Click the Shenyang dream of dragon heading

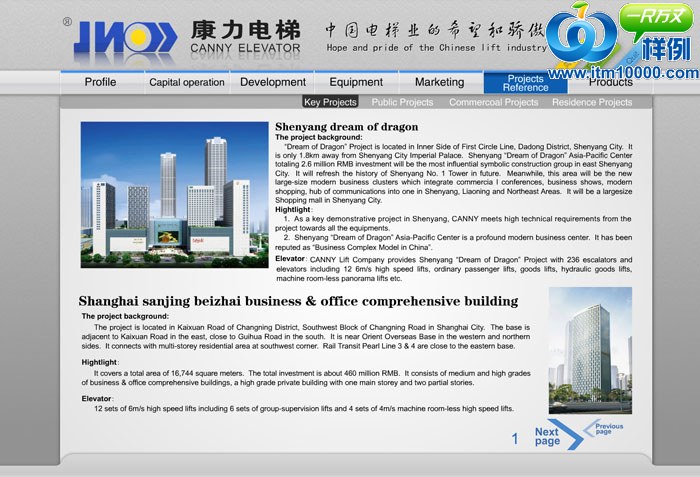[x=346, y=127]
